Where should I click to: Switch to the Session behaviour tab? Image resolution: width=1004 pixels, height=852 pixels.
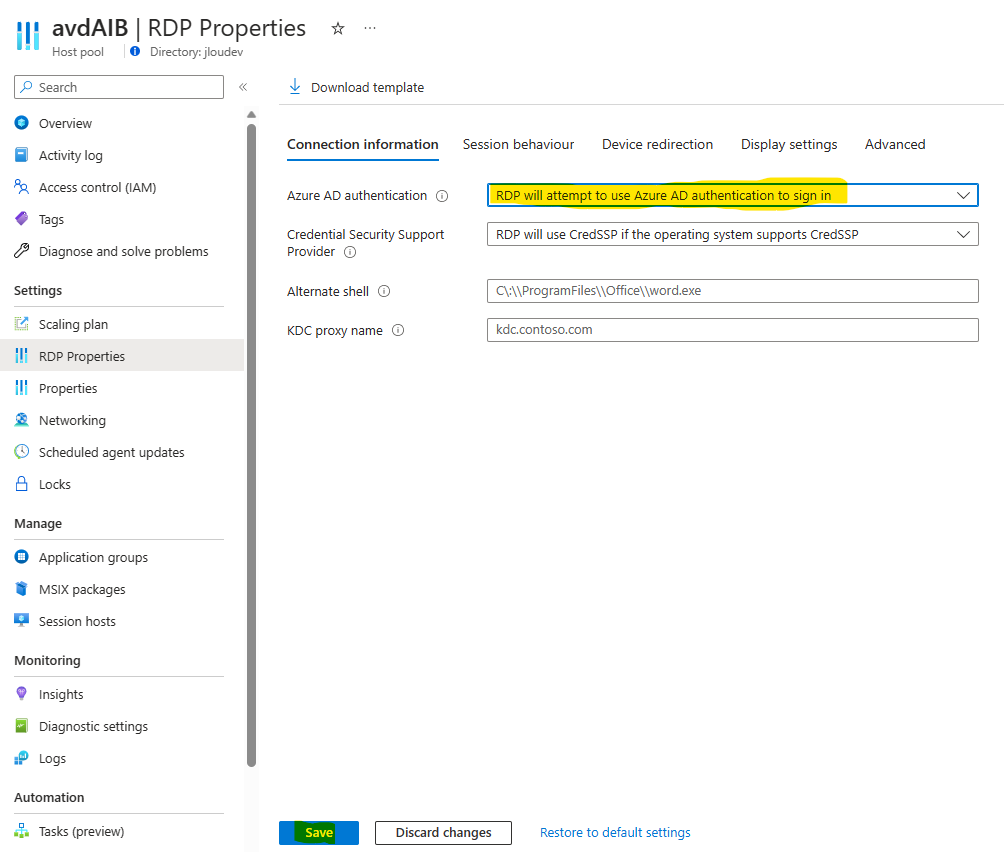pos(519,145)
